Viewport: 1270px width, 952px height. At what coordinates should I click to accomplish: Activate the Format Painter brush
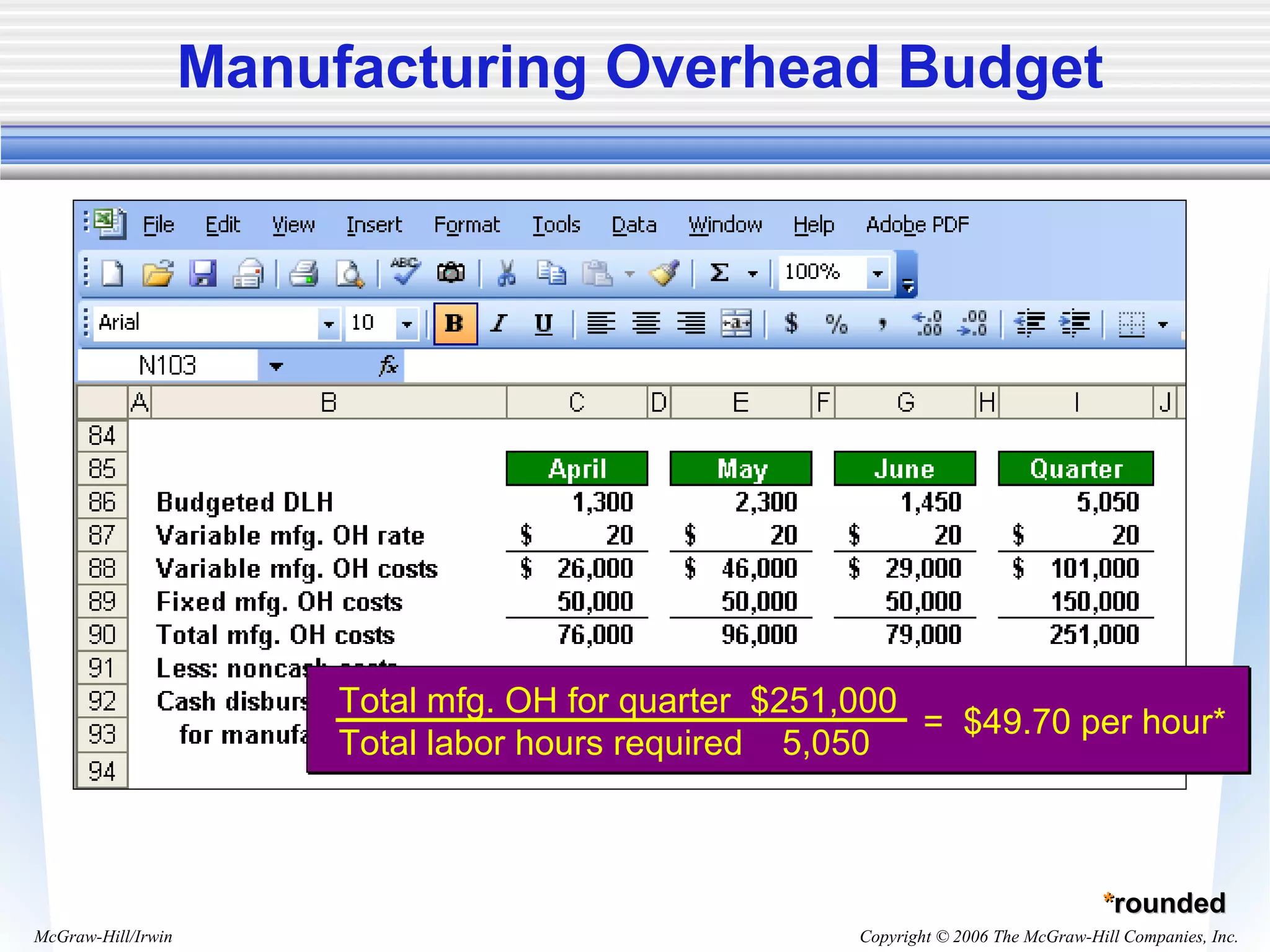click(x=664, y=273)
